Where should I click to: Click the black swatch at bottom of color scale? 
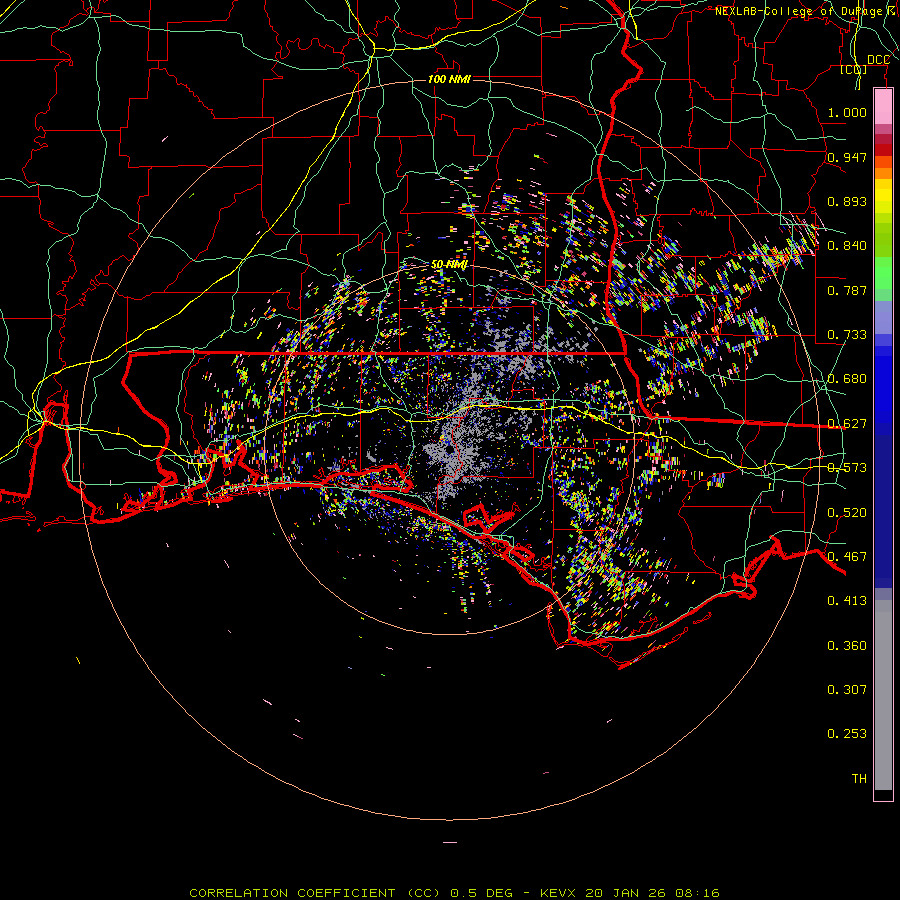(883, 795)
